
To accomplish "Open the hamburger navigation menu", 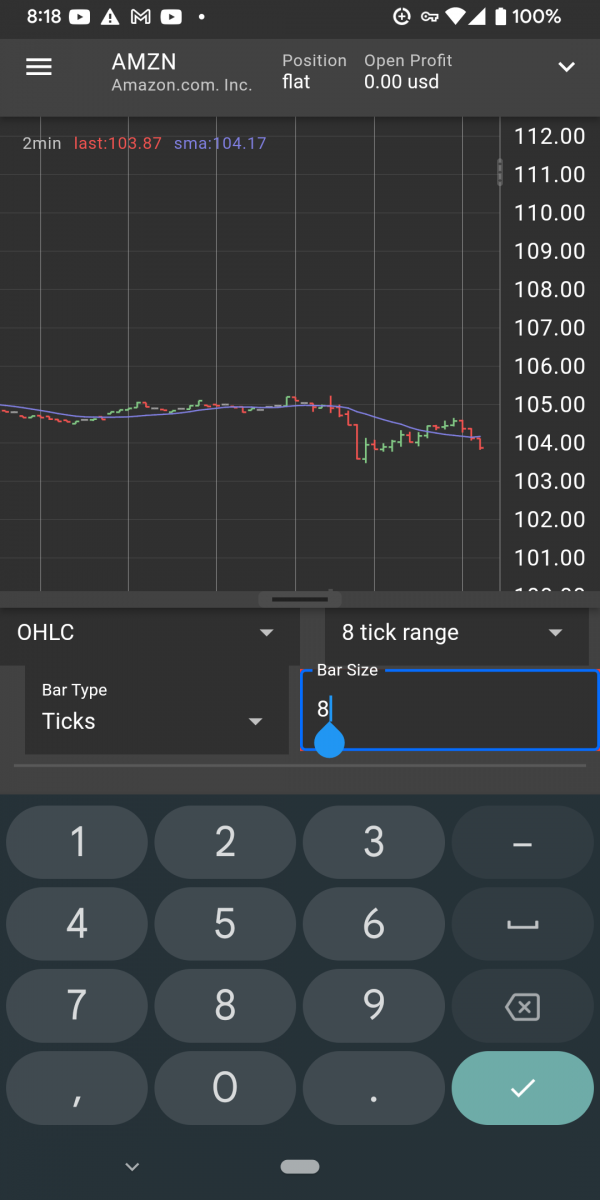I will (x=39, y=67).
